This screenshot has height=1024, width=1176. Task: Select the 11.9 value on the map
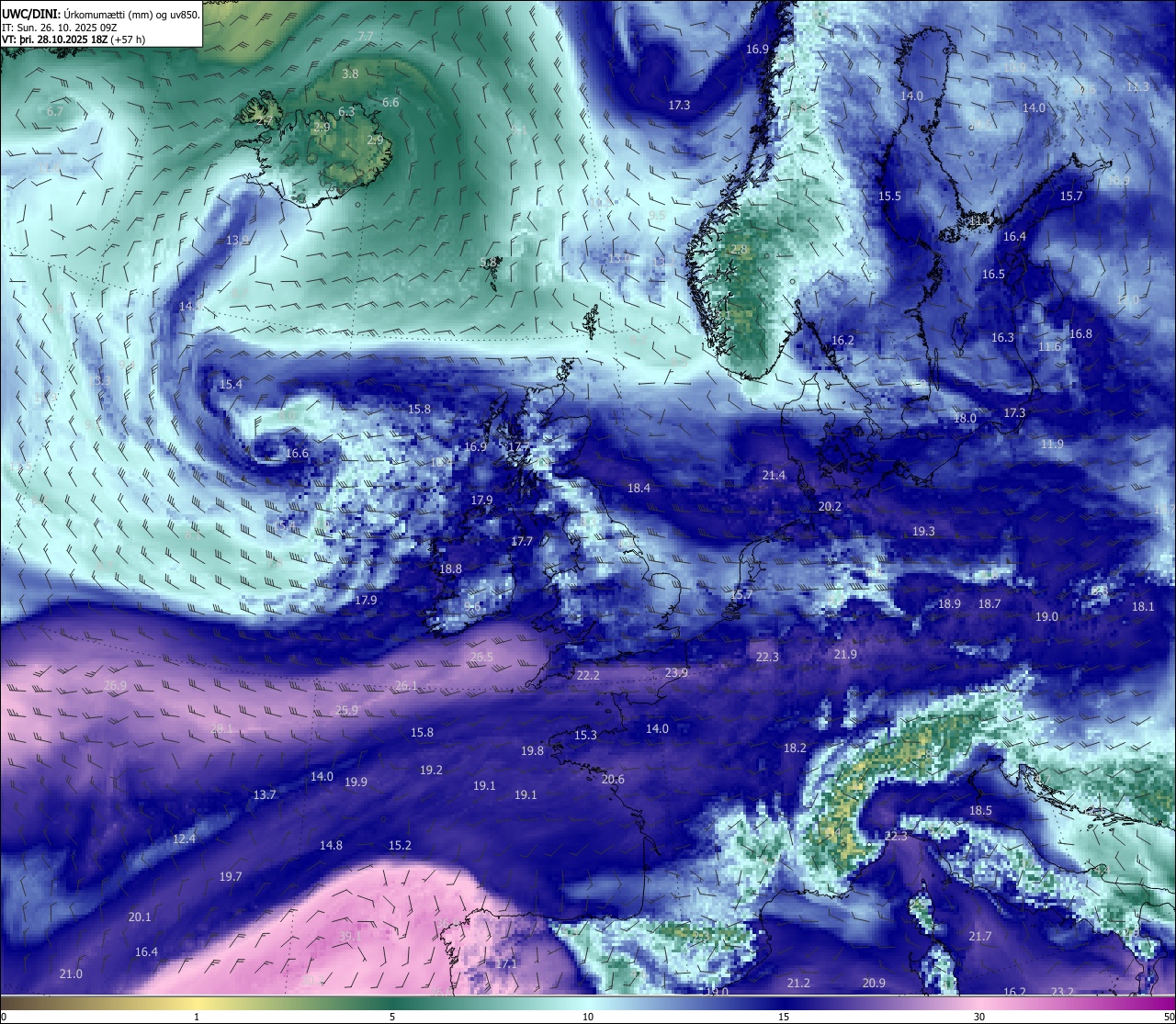pyautogui.click(x=1052, y=444)
